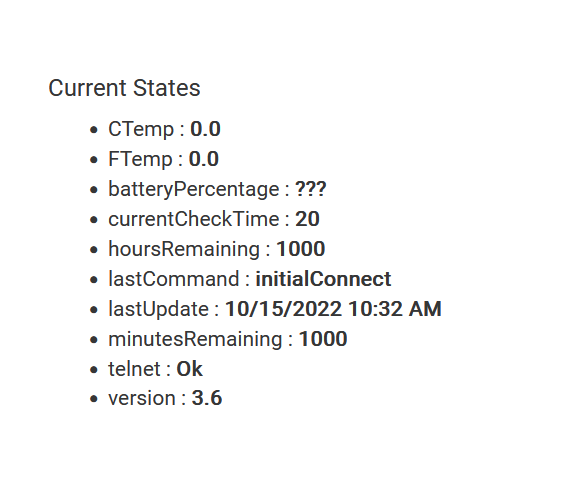568x489 pixels.
Task: Select the lastUpdate label
Action: click(159, 309)
